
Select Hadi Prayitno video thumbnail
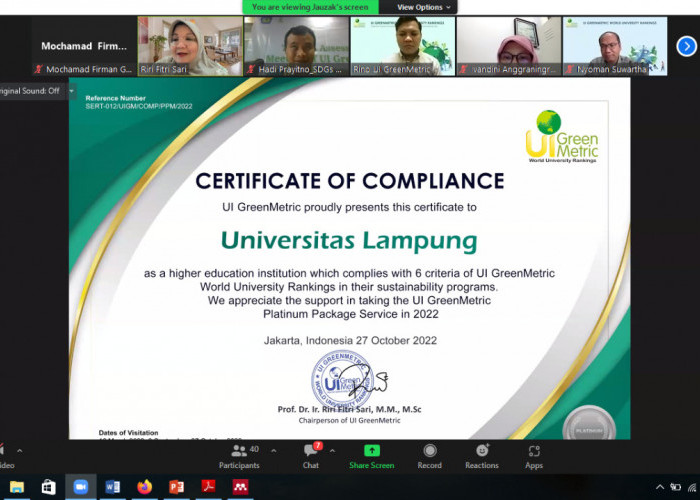click(296, 46)
